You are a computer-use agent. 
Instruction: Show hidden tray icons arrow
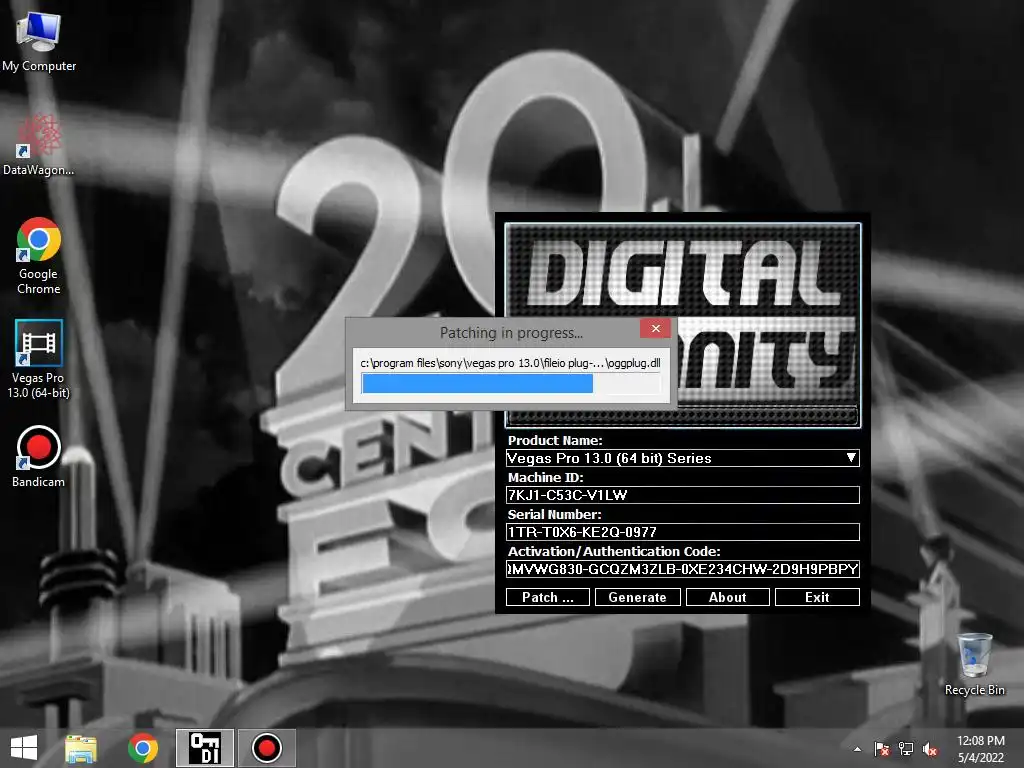pos(857,749)
